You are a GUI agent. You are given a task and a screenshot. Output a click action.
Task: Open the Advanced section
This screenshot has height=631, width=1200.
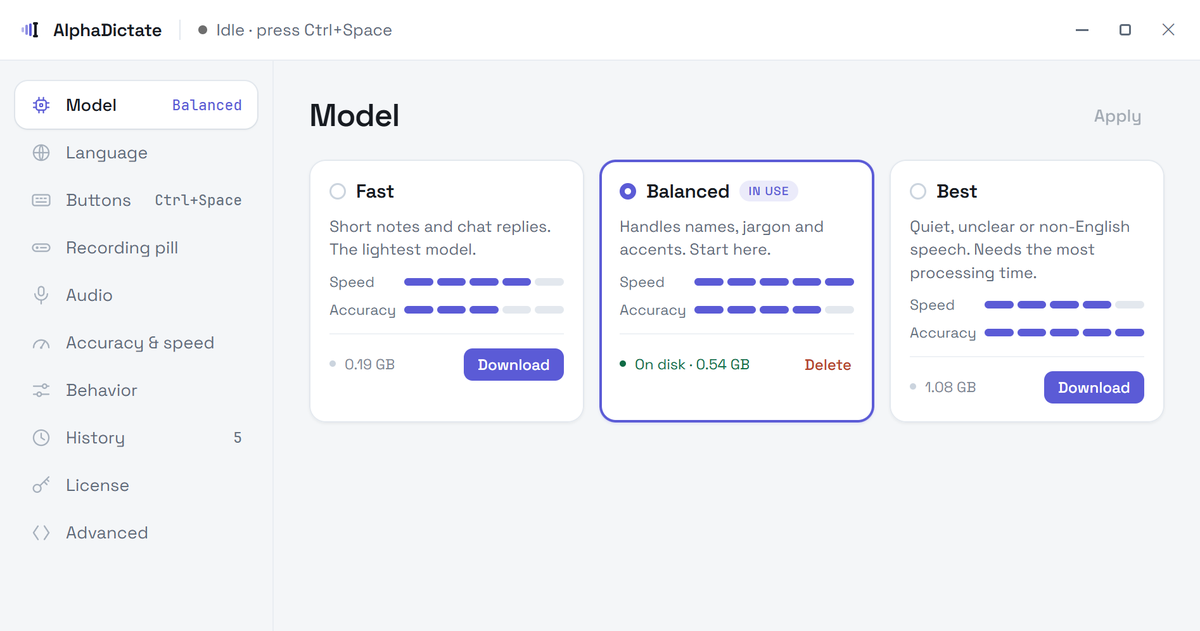136,533
